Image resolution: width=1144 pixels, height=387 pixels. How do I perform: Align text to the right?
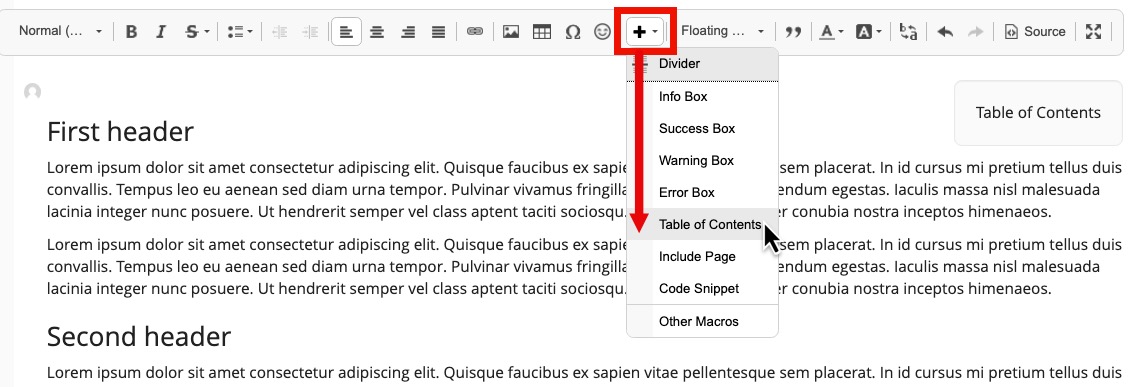(408, 32)
